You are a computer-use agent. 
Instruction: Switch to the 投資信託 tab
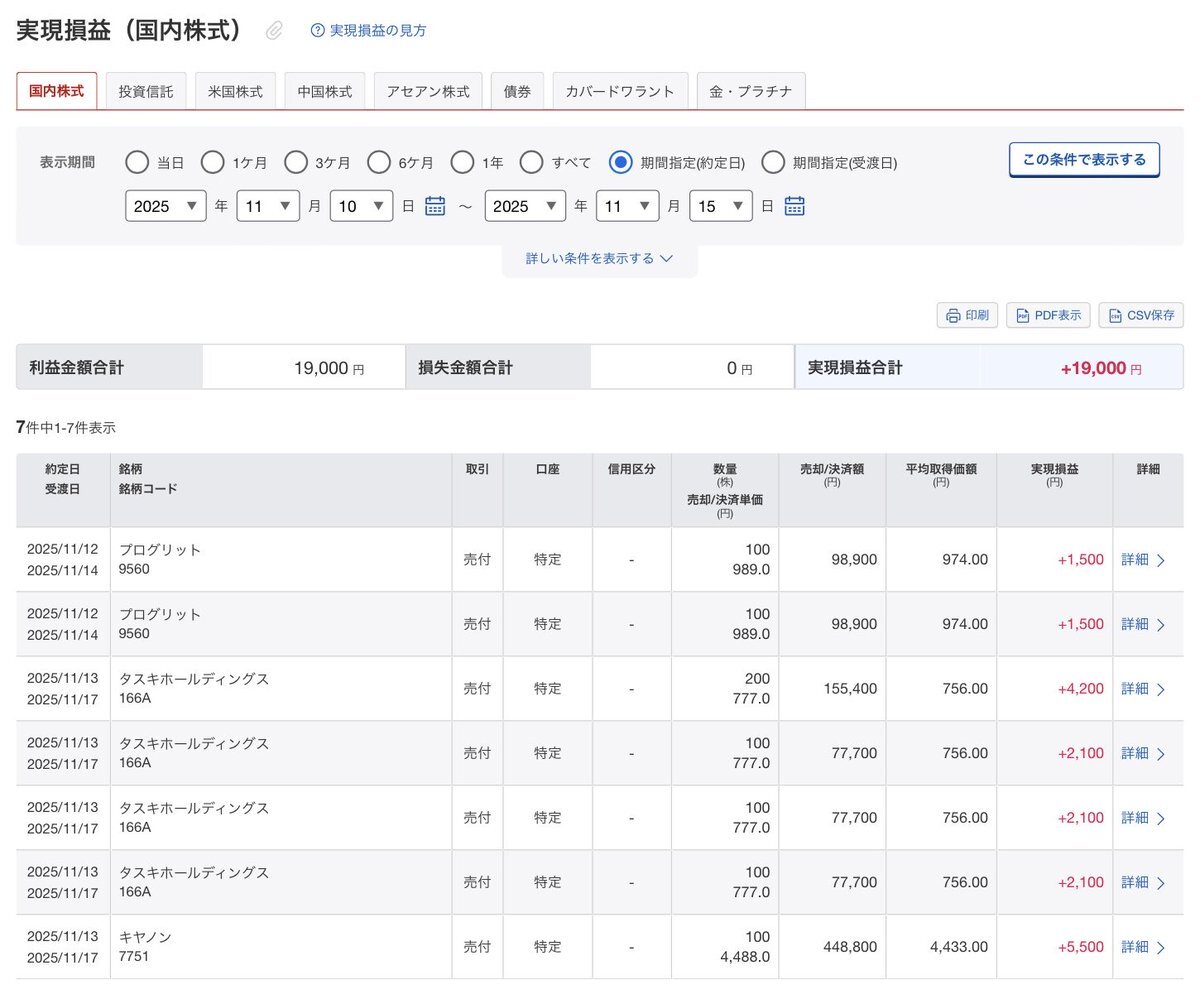(146, 91)
